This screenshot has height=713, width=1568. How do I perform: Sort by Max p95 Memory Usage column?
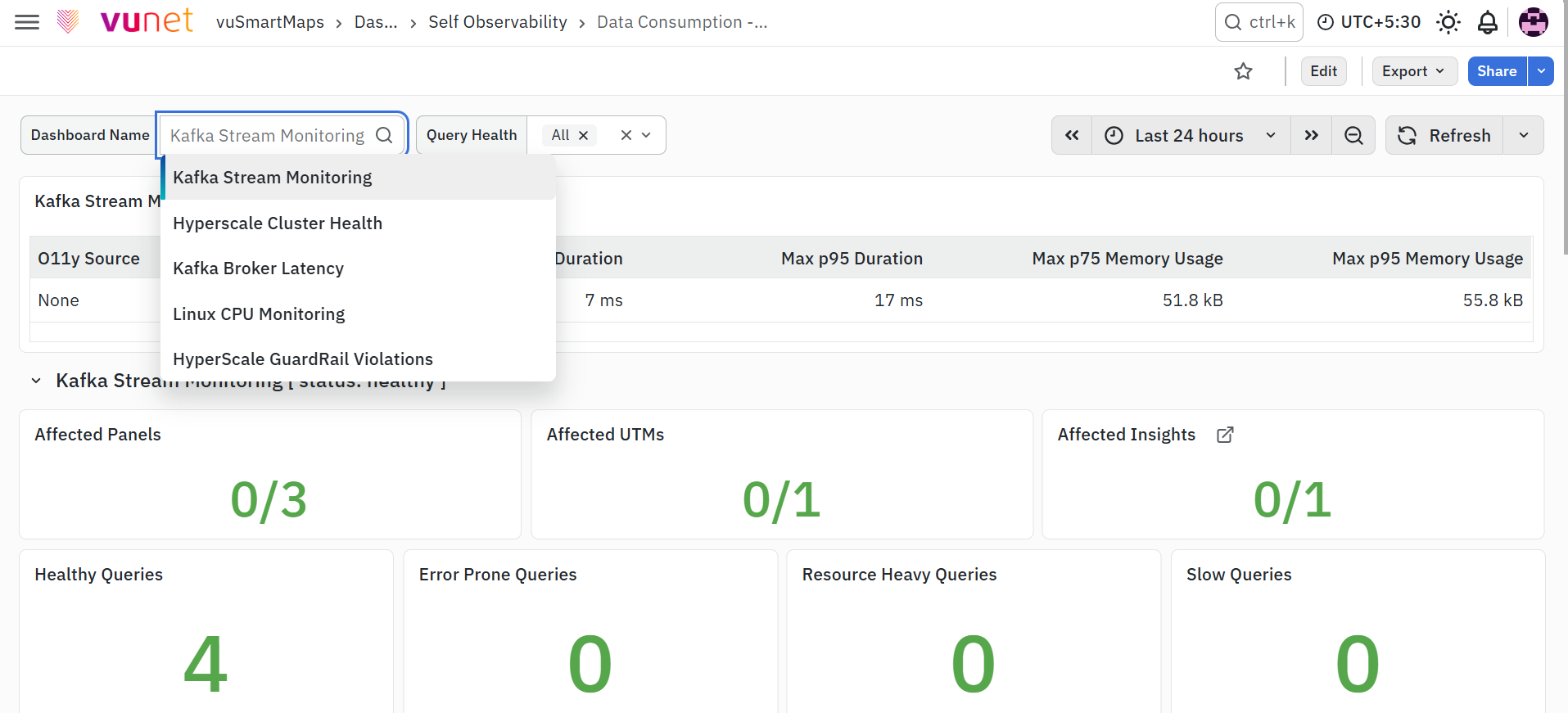pyautogui.click(x=1427, y=259)
